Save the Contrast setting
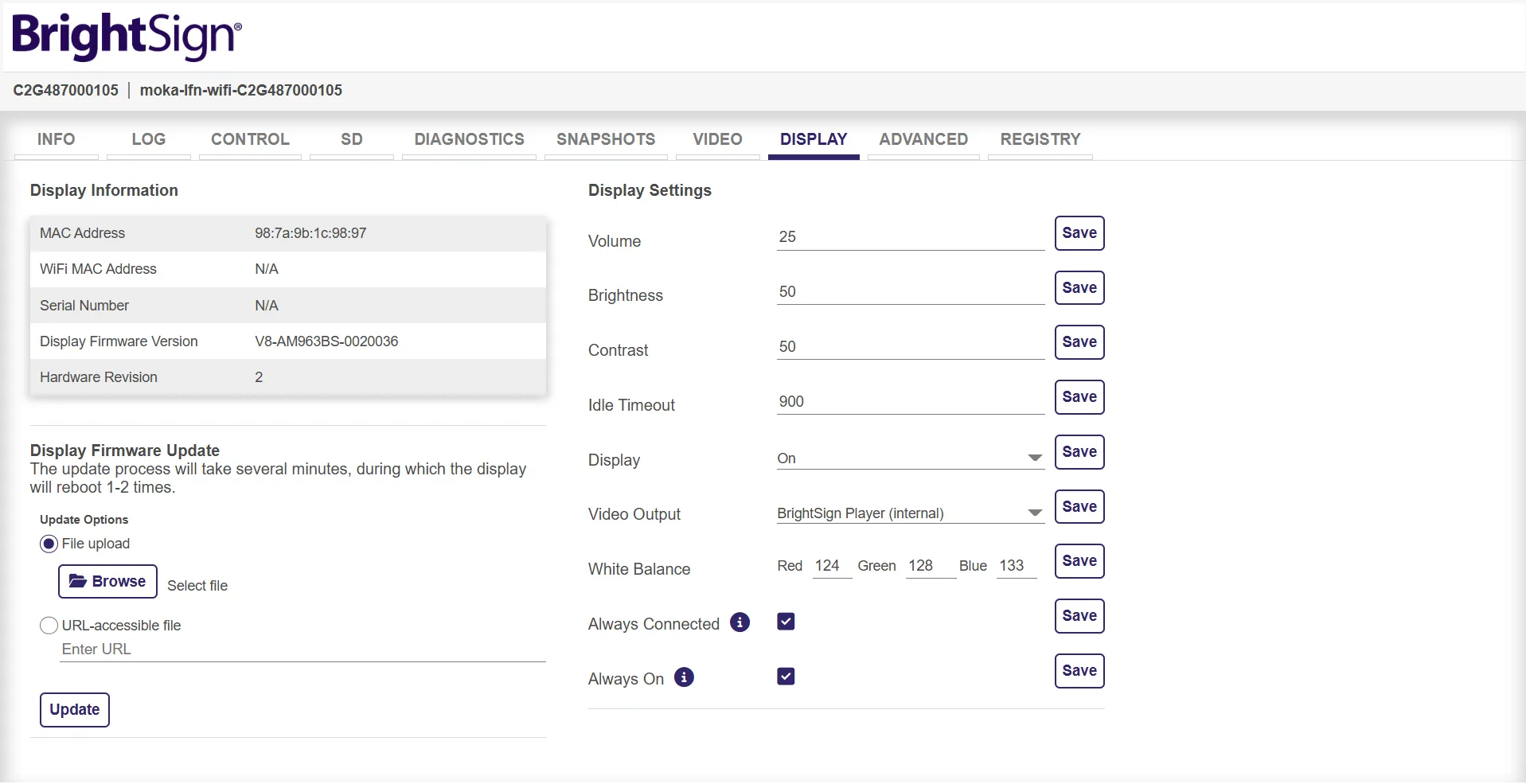This screenshot has width=1526, height=784. [x=1079, y=342]
